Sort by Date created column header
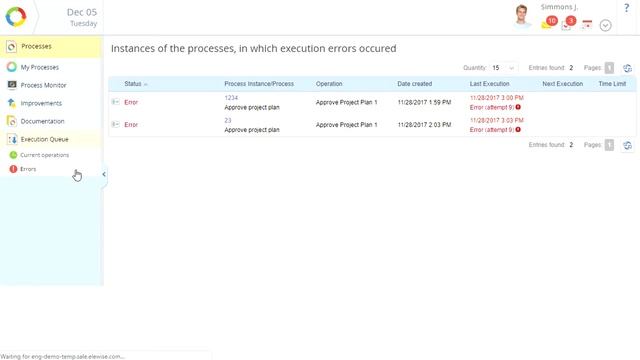 [x=415, y=84]
